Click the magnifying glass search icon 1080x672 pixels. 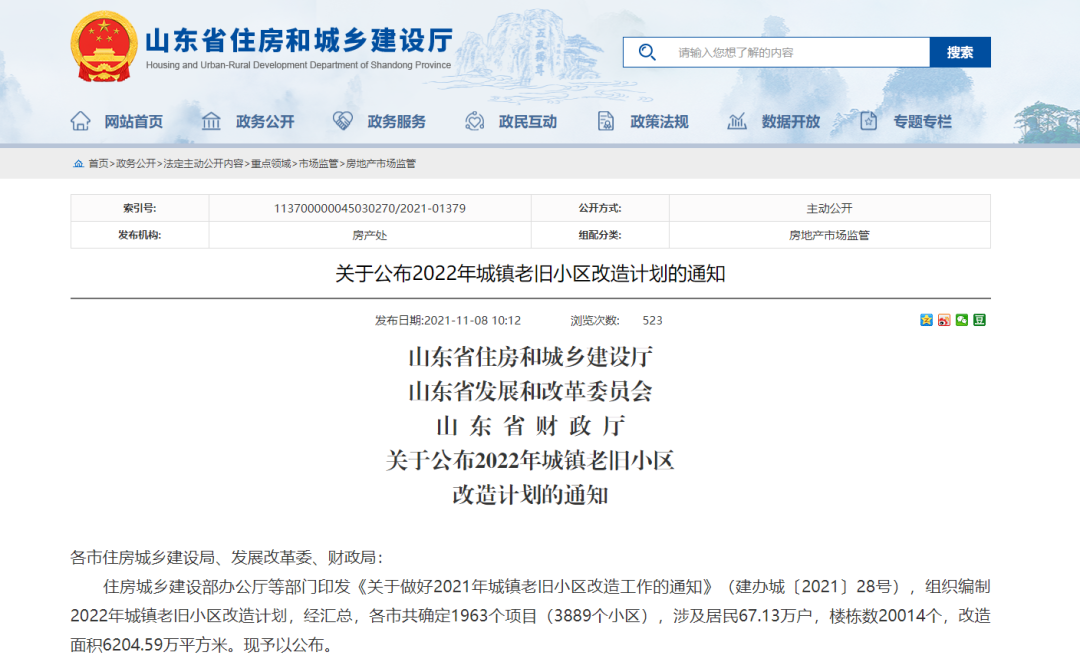pyautogui.click(x=647, y=52)
